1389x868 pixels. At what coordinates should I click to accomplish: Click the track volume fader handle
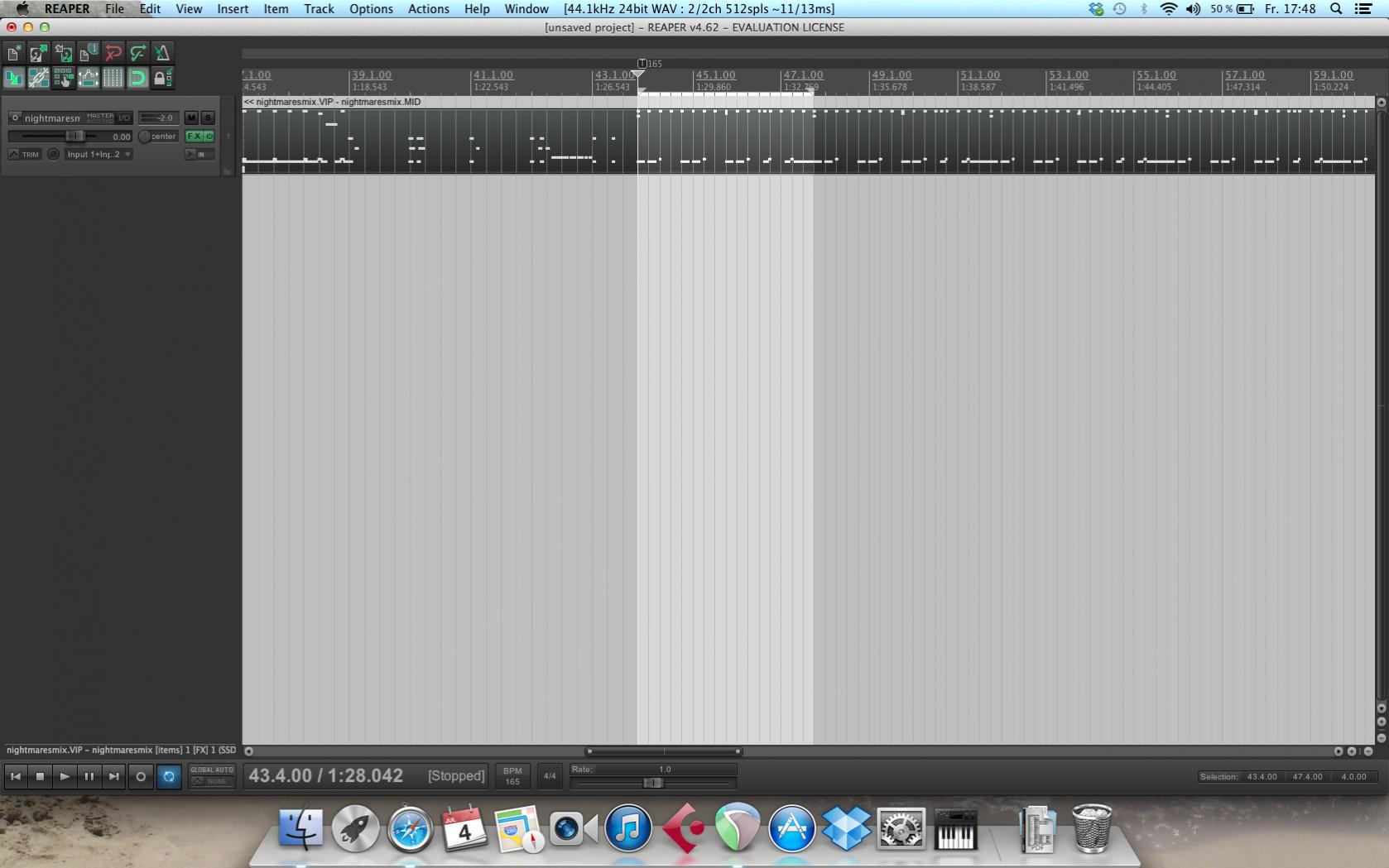[x=75, y=137]
